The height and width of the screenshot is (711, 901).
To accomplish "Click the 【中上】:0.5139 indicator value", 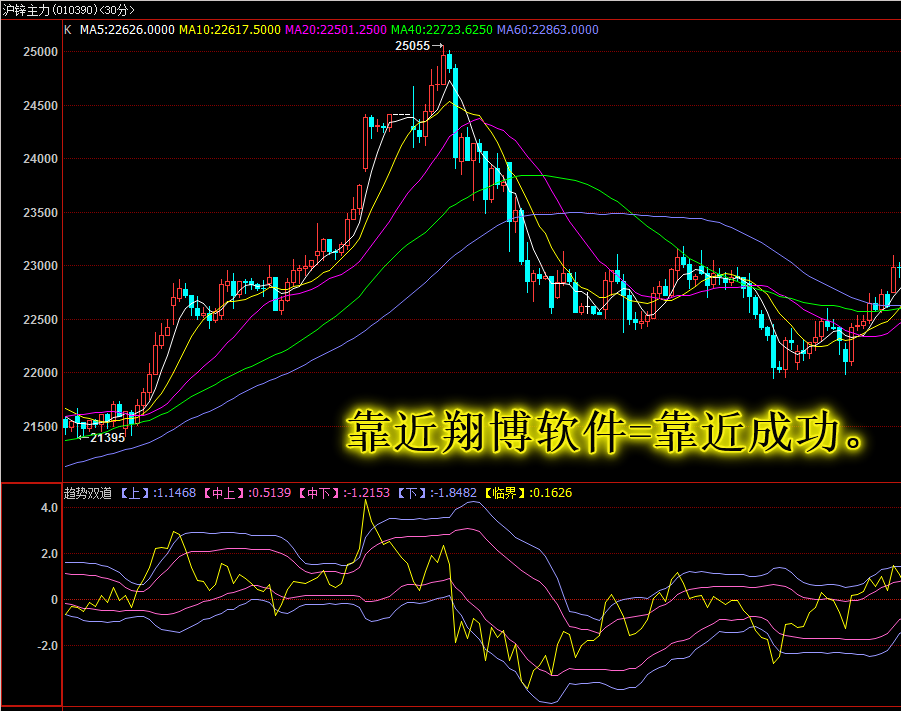I will [x=247, y=493].
